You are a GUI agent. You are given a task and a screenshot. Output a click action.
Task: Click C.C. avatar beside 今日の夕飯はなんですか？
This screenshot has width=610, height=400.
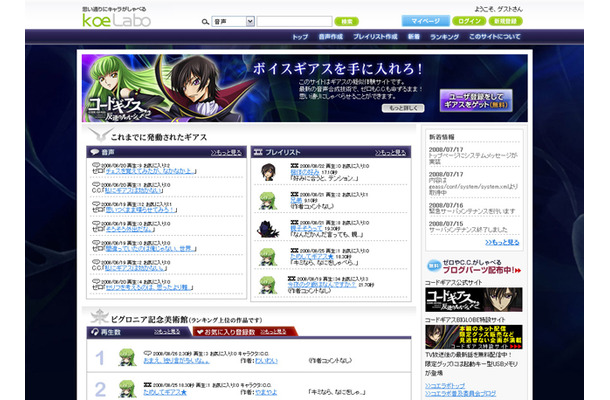click(268, 285)
